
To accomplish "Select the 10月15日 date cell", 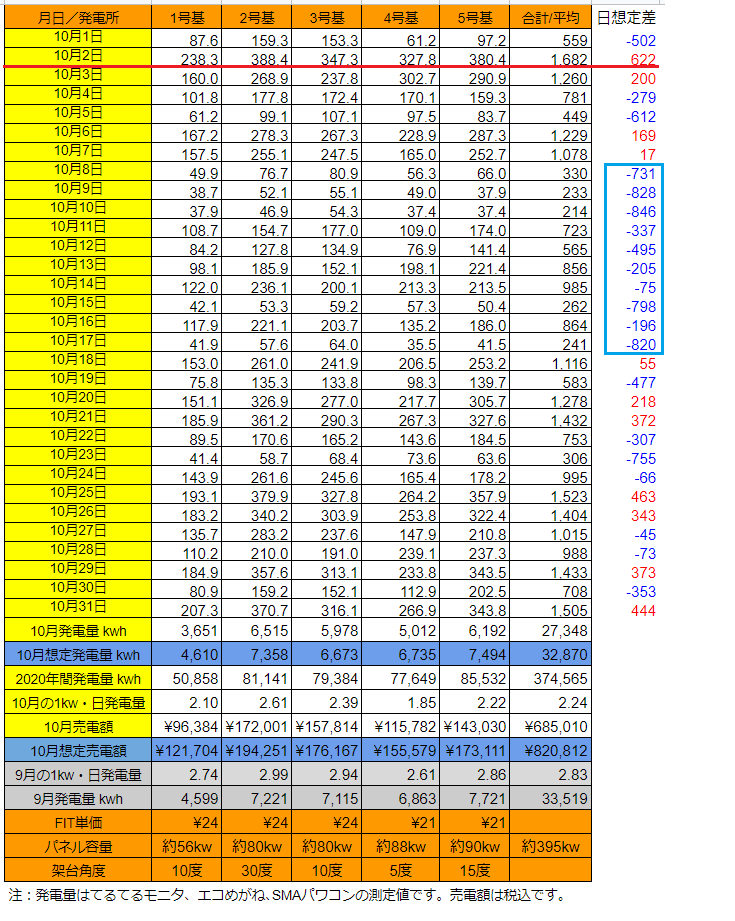I will 78,304.
